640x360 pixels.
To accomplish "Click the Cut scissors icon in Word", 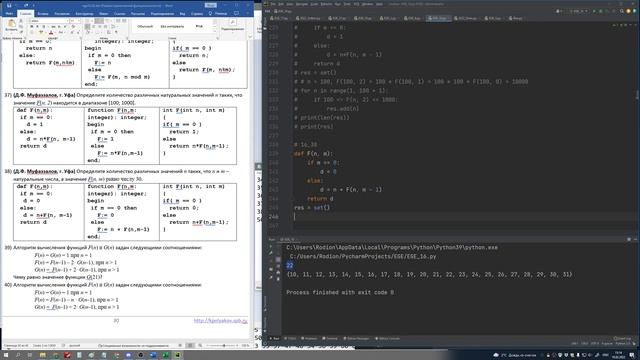I will click(x=21, y=20).
